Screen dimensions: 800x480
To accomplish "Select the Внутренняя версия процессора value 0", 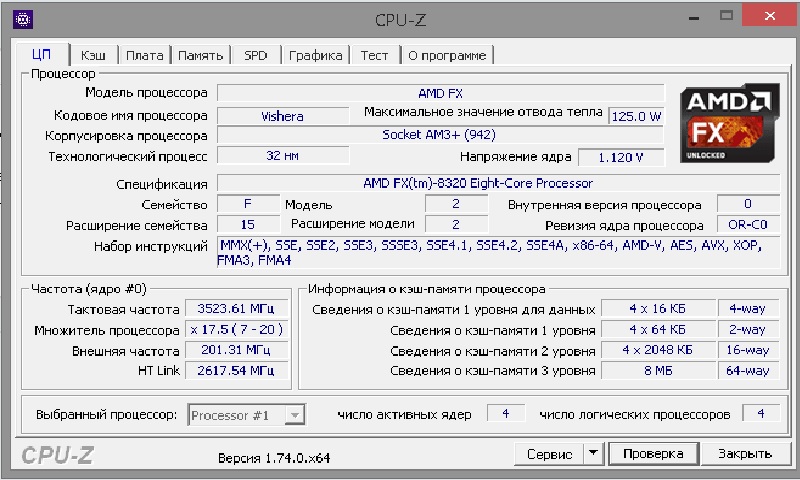I will click(x=748, y=204).
